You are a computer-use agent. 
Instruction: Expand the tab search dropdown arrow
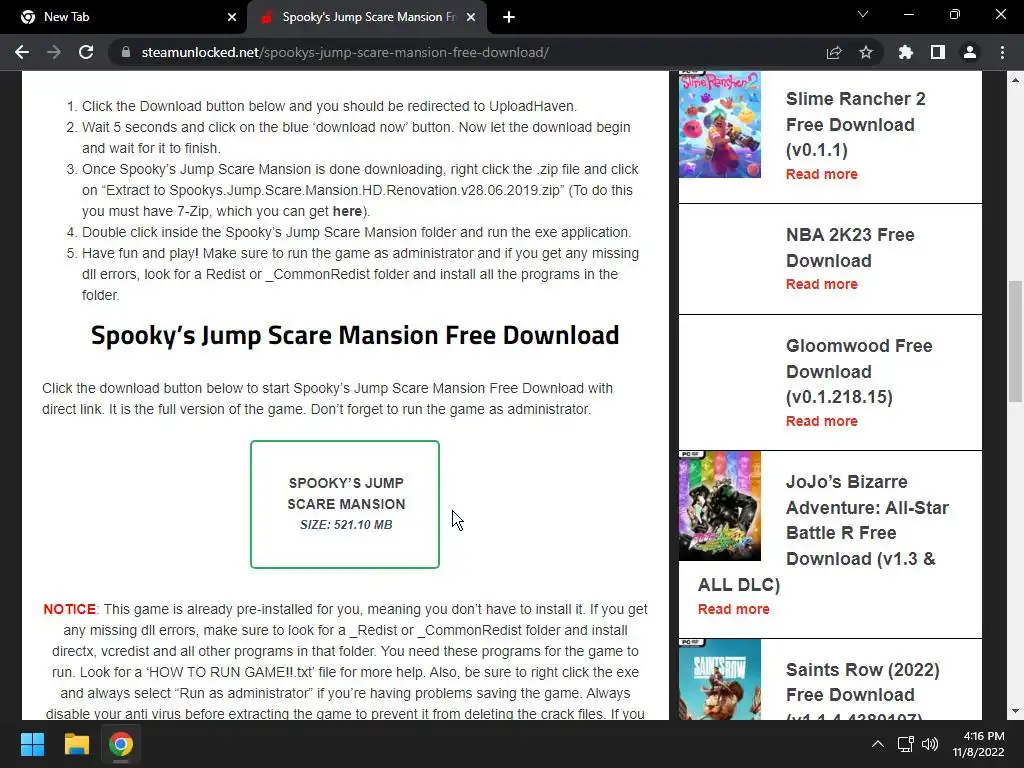(863, 14)
